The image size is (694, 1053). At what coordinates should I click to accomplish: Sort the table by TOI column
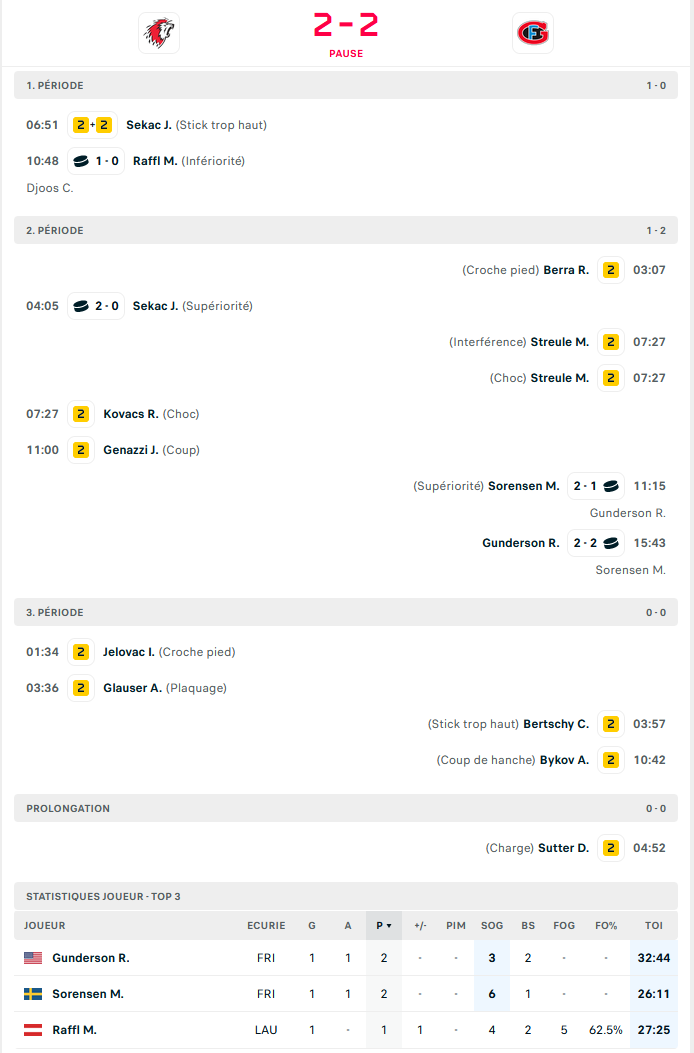point(654,926)
